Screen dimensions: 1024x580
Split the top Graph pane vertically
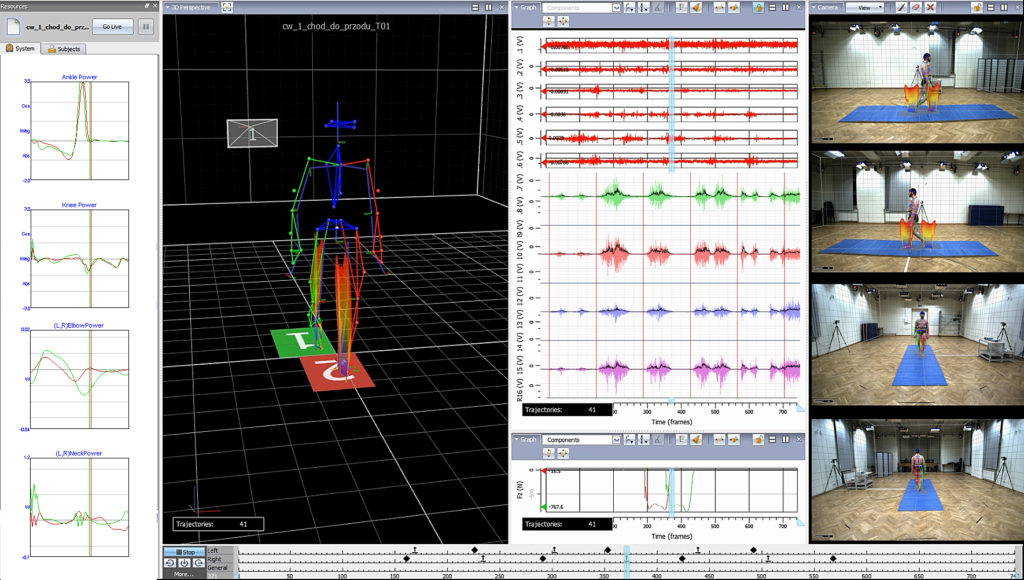[785, 7]
